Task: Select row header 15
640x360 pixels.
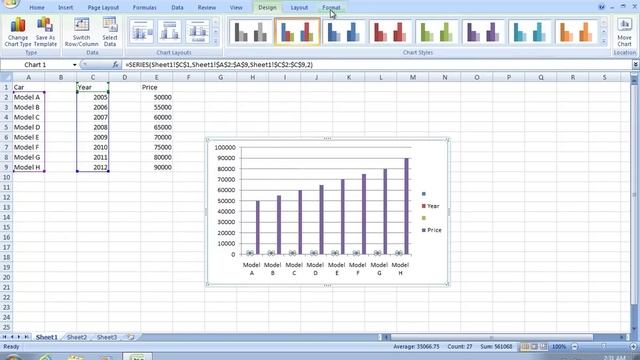Action: [x=6, y=227]
